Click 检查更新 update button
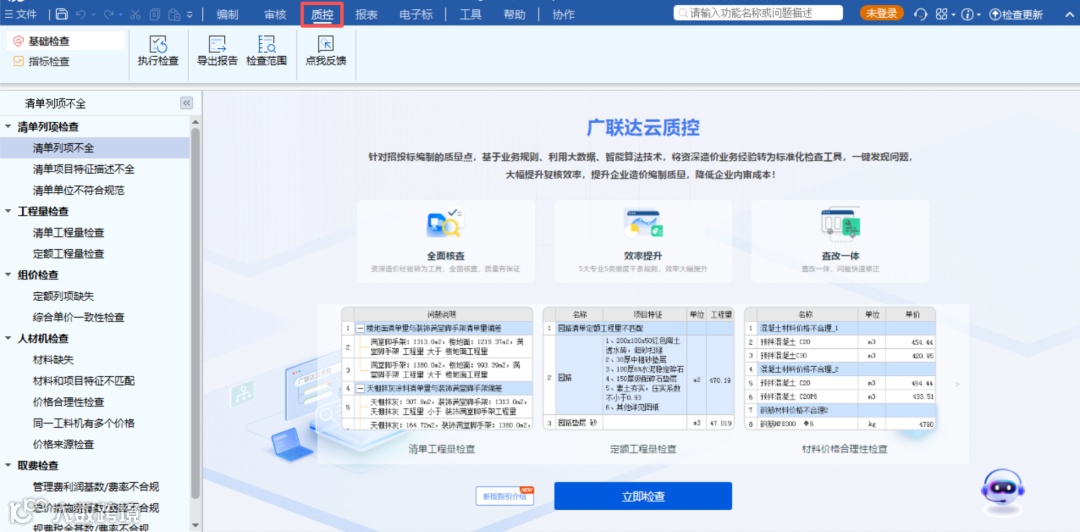 pos(1016,14)
